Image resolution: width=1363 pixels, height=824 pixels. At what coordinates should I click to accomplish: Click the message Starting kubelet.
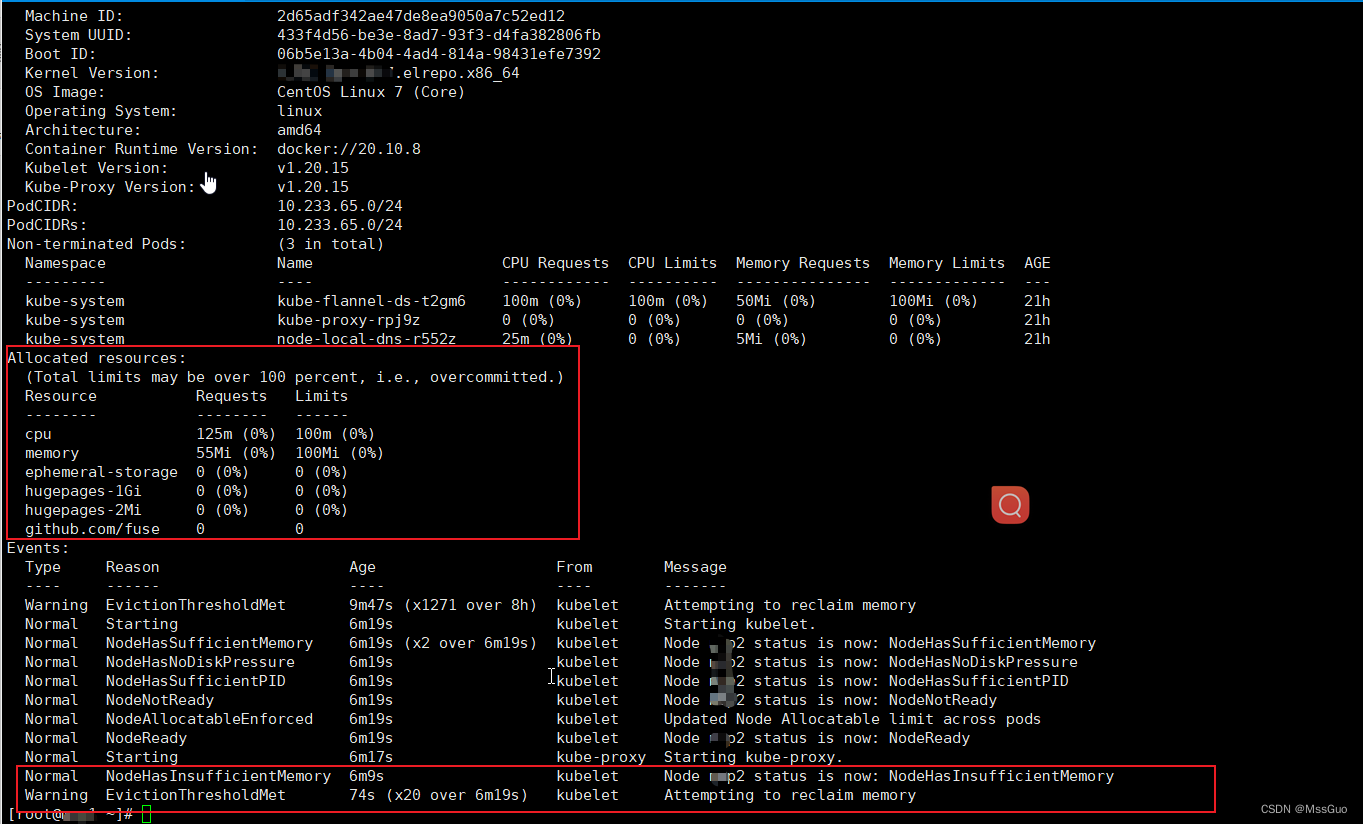(740, 624)
